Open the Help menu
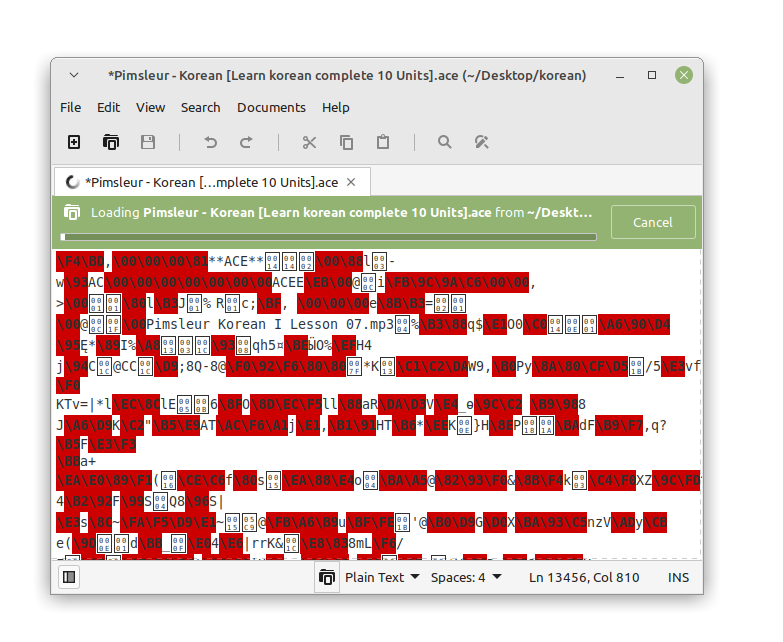The width and height of the screenshot is (783, 642). tap(336, 107)
